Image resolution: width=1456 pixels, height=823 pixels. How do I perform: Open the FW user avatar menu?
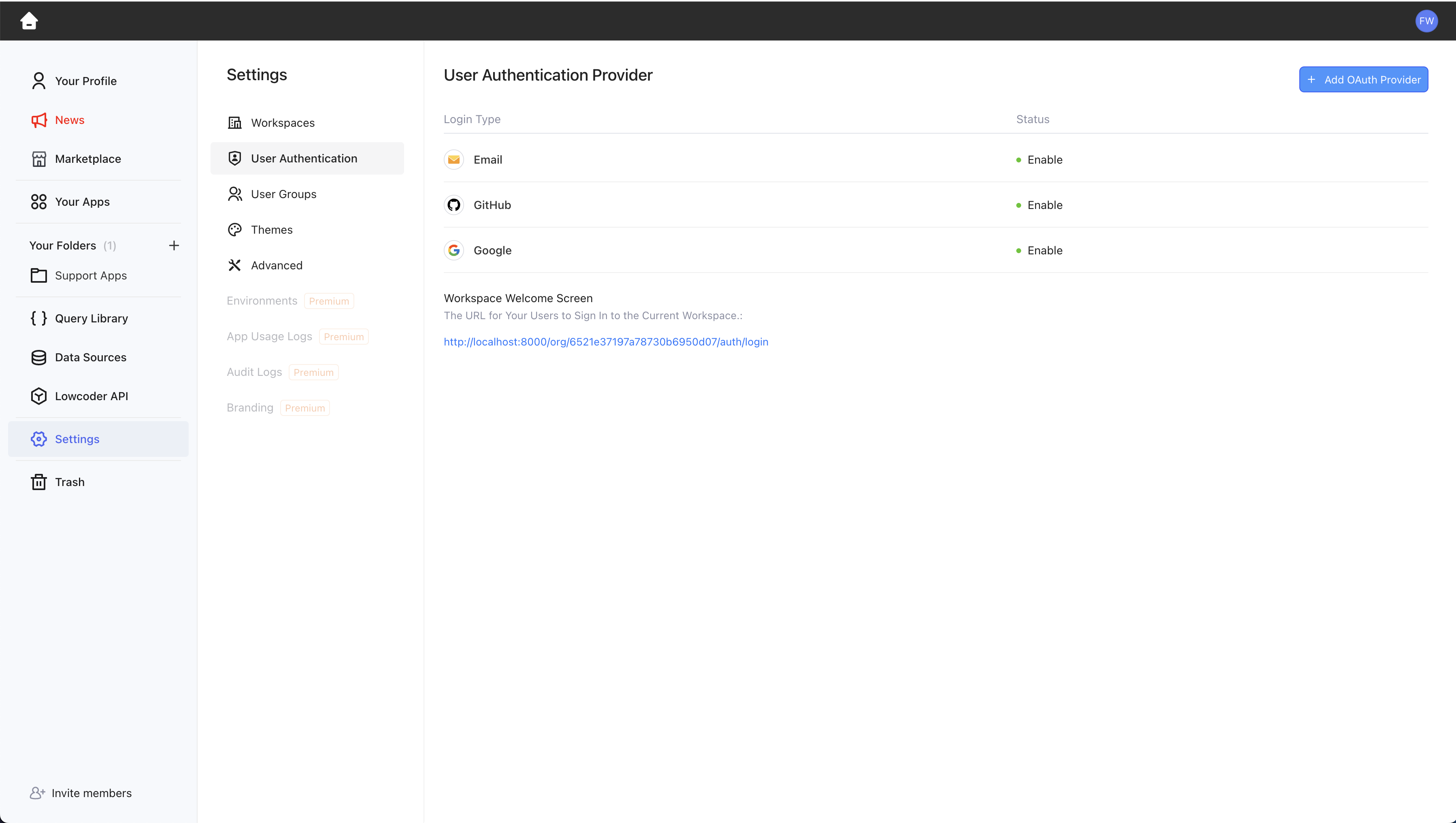[1426, 21]
